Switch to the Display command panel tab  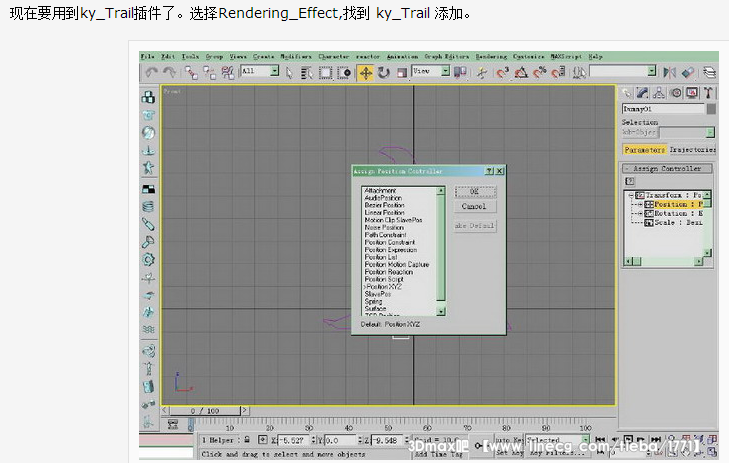coord(692,93)
